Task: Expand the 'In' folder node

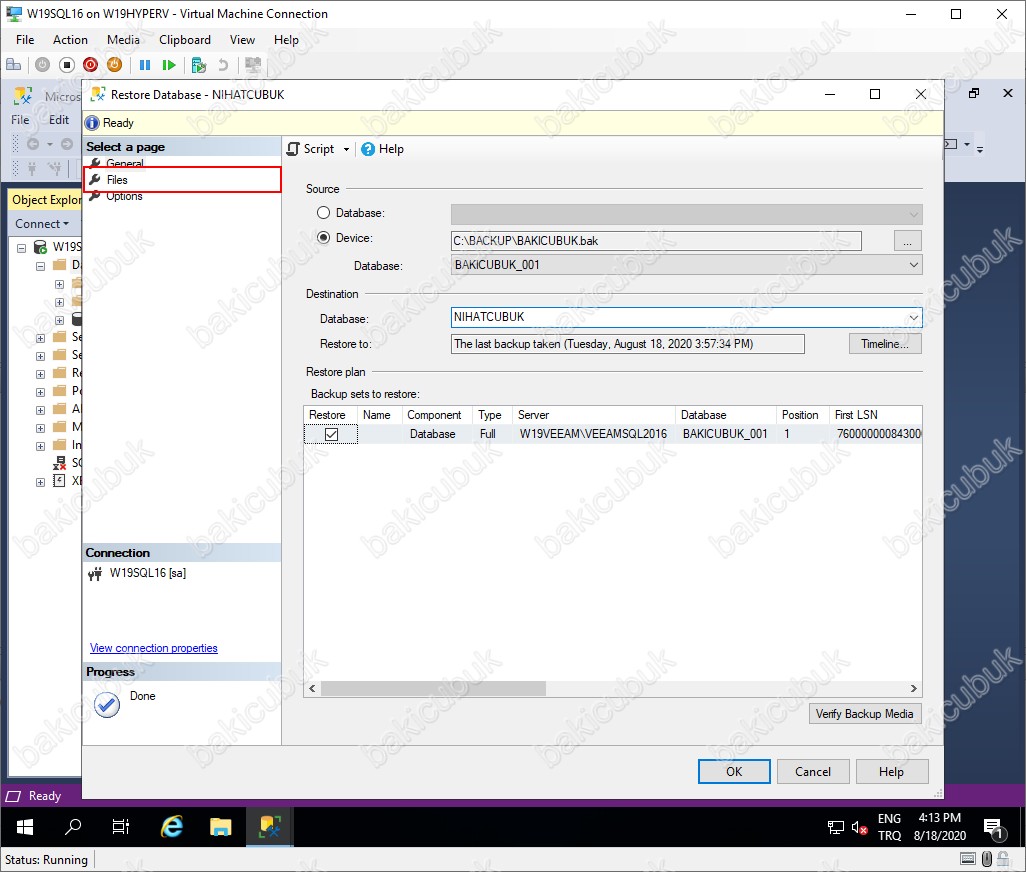Action: click(x=41, y=446)
